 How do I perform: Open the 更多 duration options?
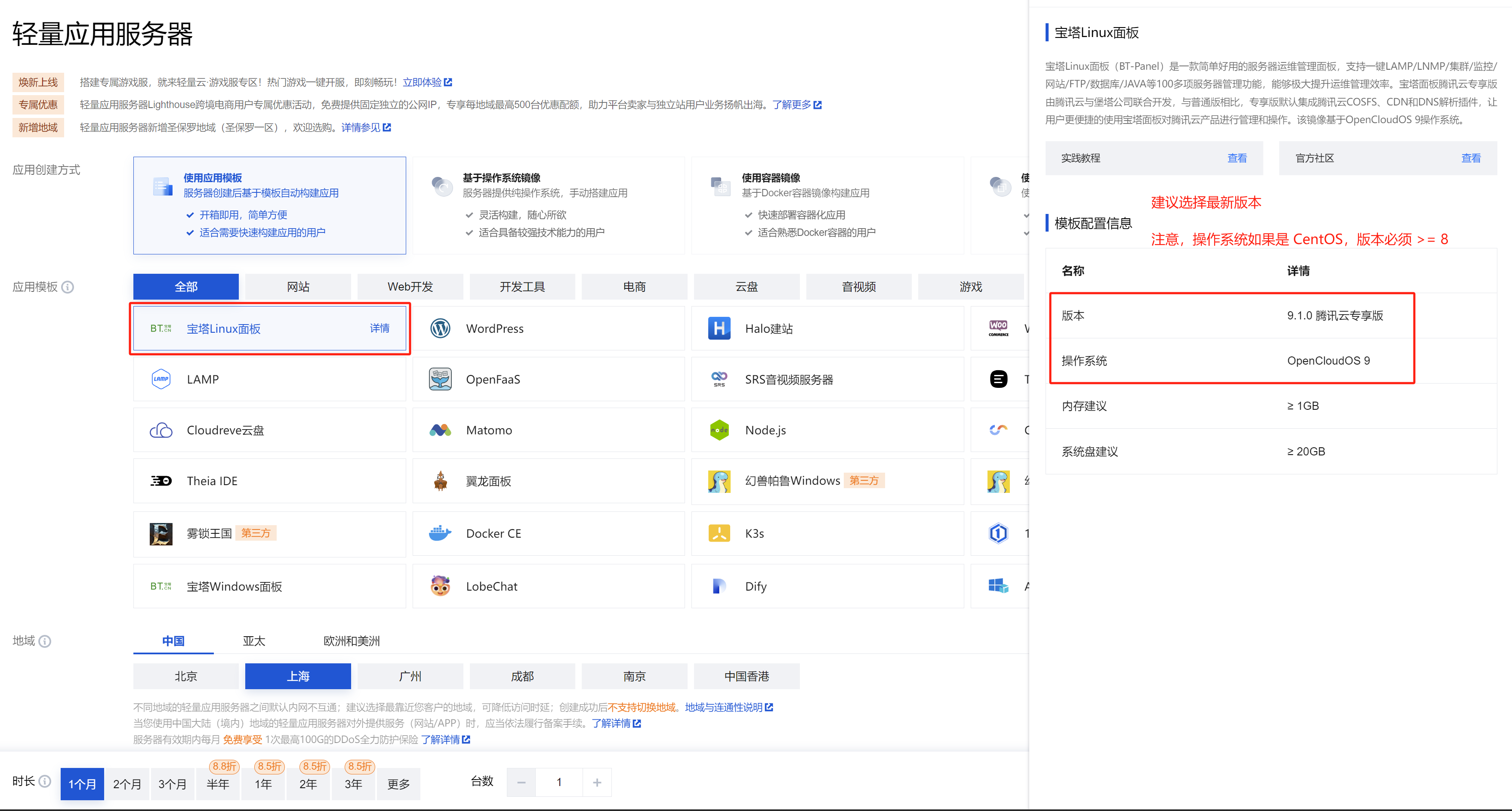(398, 783)
